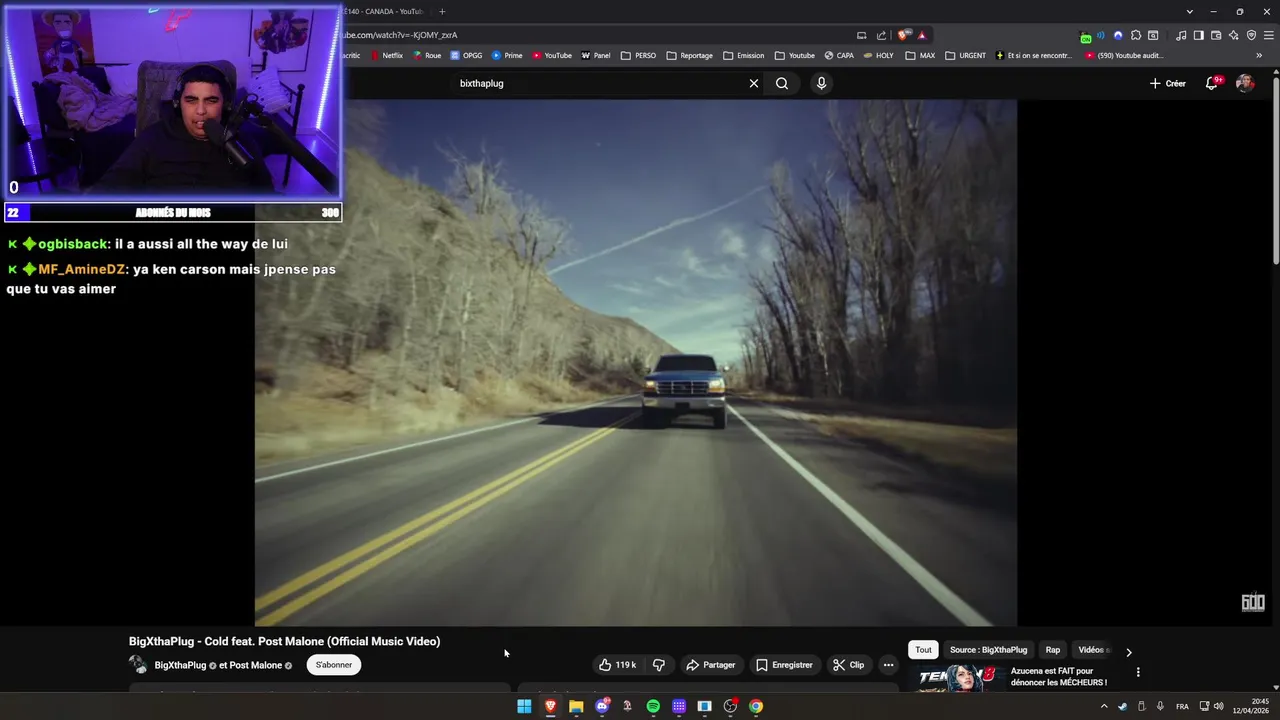Expand the Reportage bookmark folder
The image size is (1280, 720).
689,55
